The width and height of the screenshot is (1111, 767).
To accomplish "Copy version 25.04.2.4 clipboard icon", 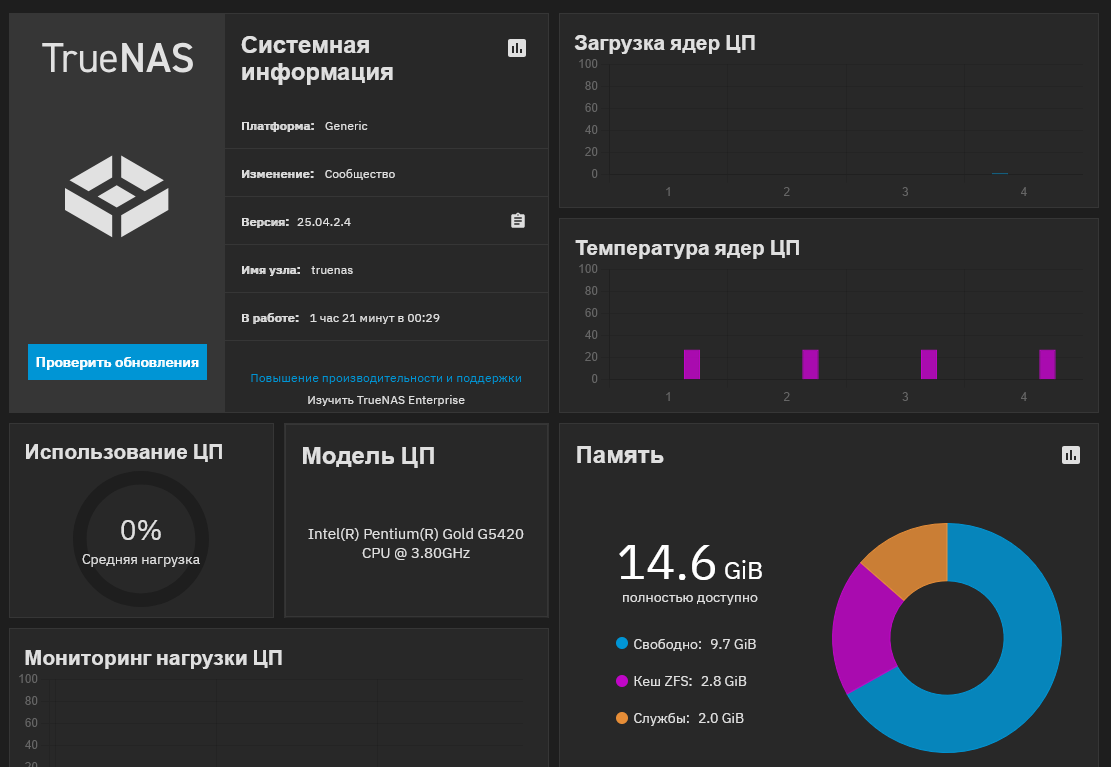I will [518, 221].
